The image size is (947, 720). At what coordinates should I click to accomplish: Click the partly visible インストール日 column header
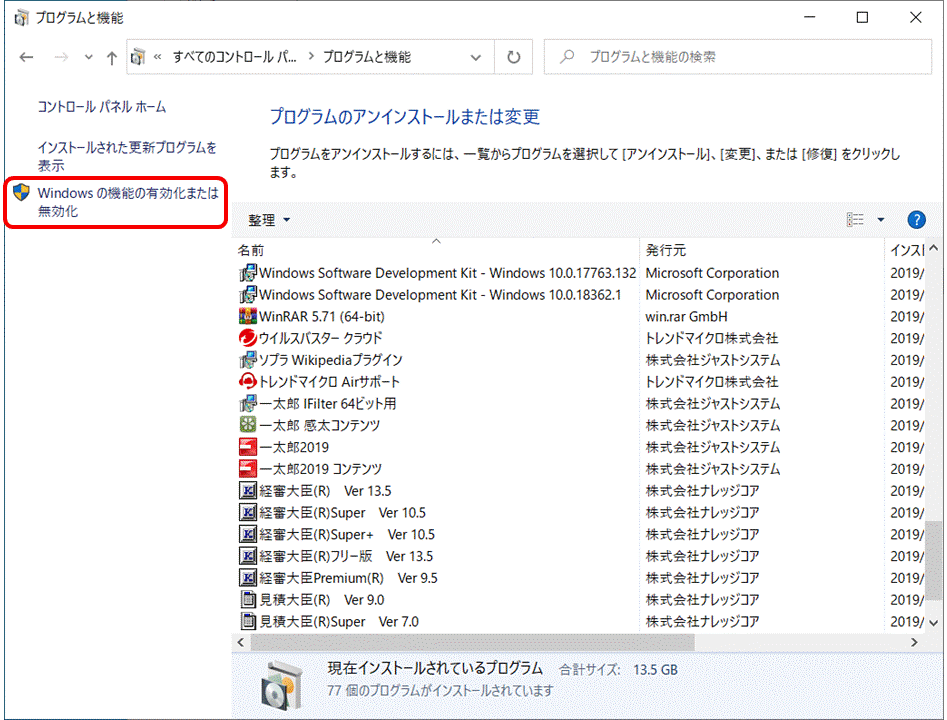pyautogui.click(x=905, y=250)
